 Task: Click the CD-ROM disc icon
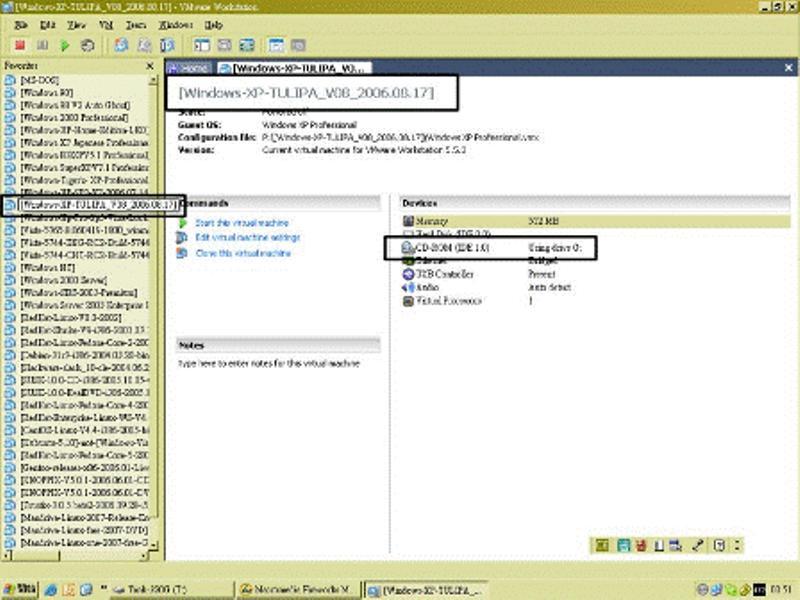coord(408,248)
